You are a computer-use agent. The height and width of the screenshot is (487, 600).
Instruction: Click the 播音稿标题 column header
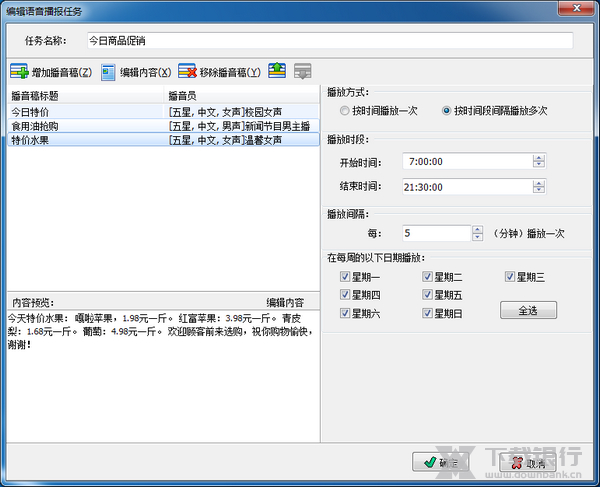point(85,95)
